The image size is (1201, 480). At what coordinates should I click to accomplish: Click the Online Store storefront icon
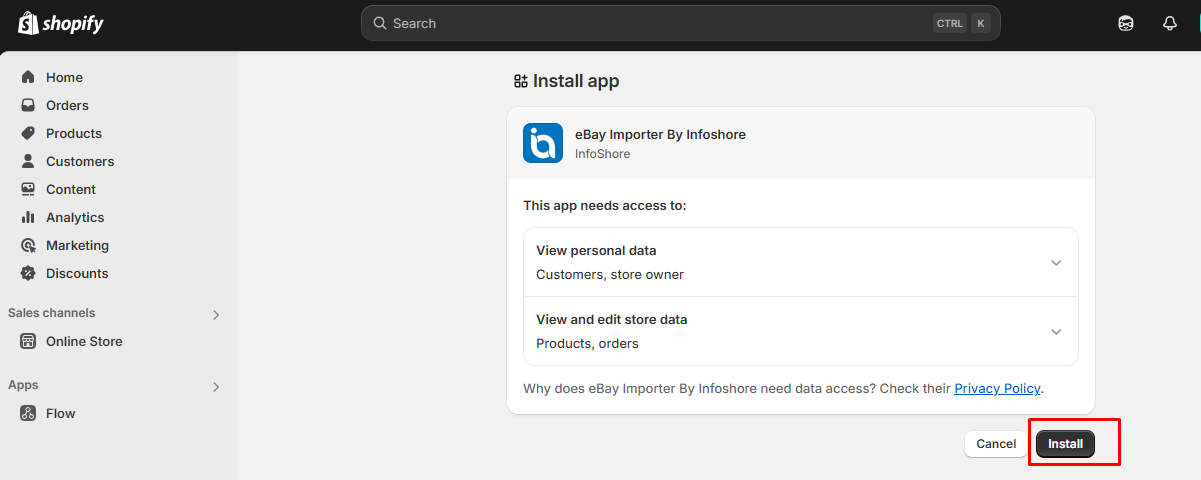click(x=28, y=341)
